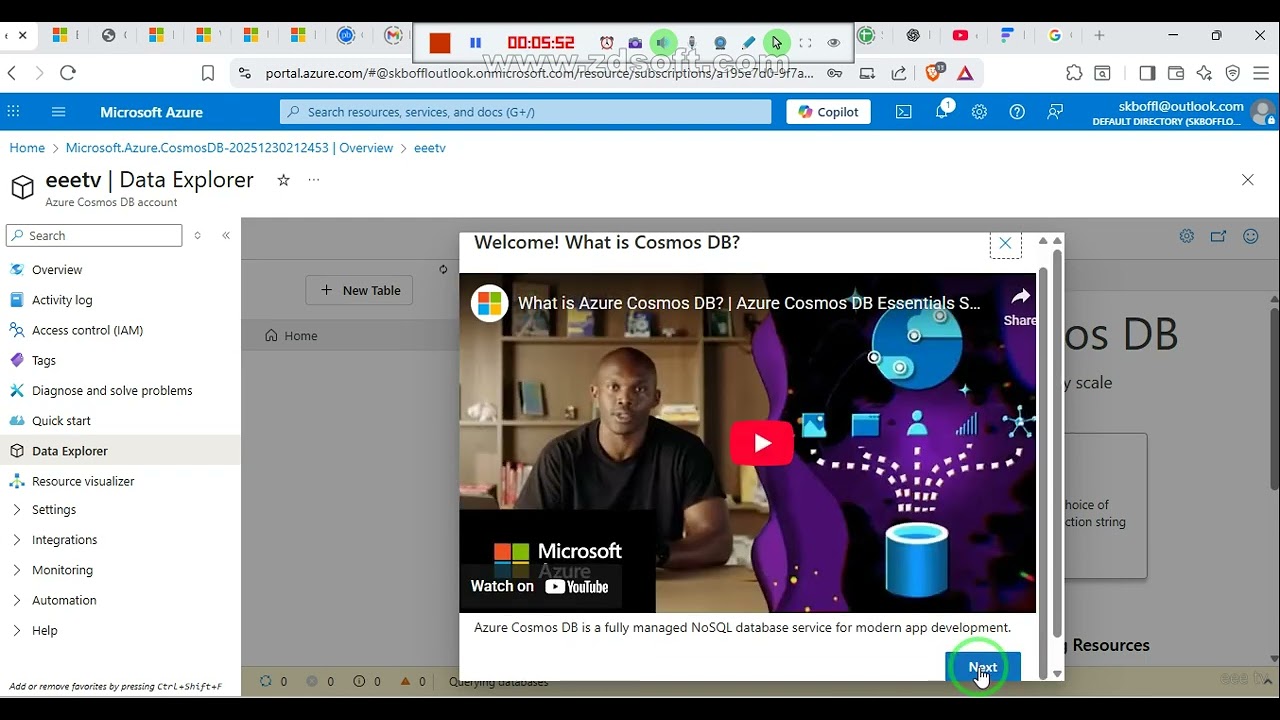This screenshot has width=1280, height=720.
Task: Pause the screen recording
Action: pos(476,43)
